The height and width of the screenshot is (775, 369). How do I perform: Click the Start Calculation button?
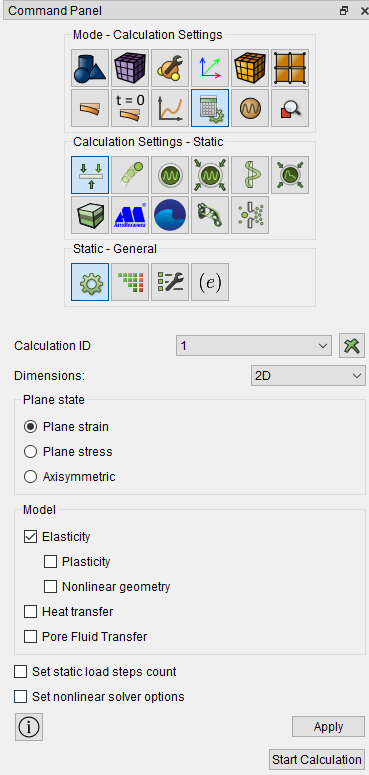click(x=317, y=760)
